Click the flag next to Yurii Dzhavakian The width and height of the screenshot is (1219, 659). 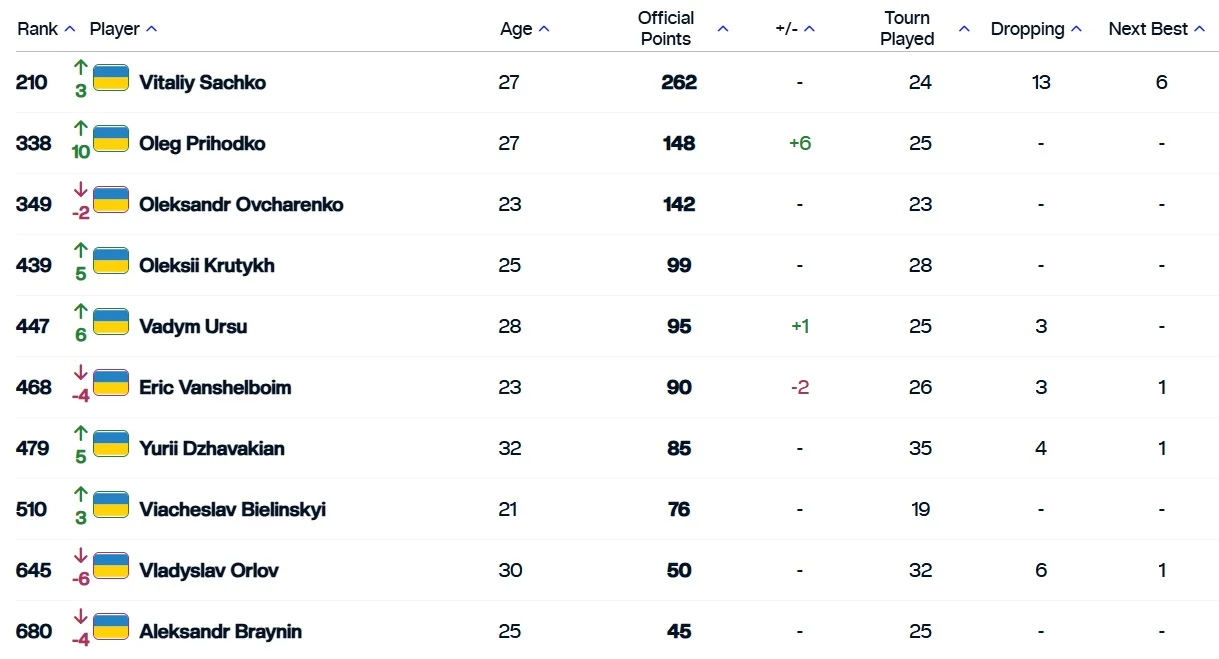tap(111, 444)
